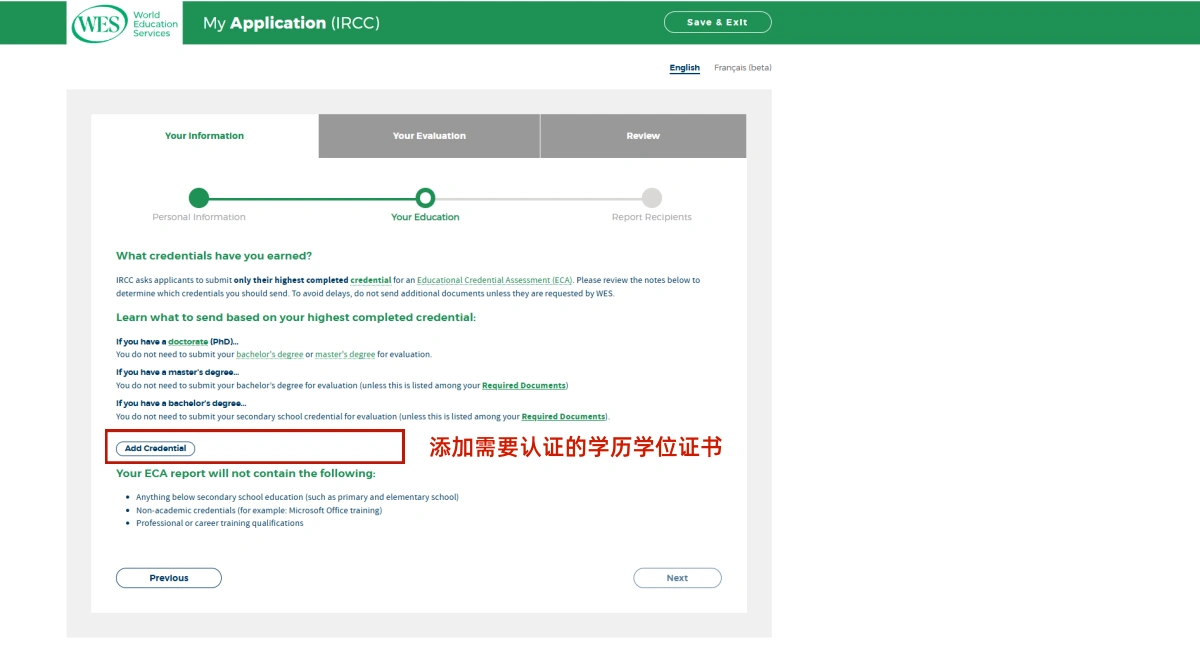Click the Your Education step label
The image size is (1200, 656).
pyautogui.click(x=425, y=217)
